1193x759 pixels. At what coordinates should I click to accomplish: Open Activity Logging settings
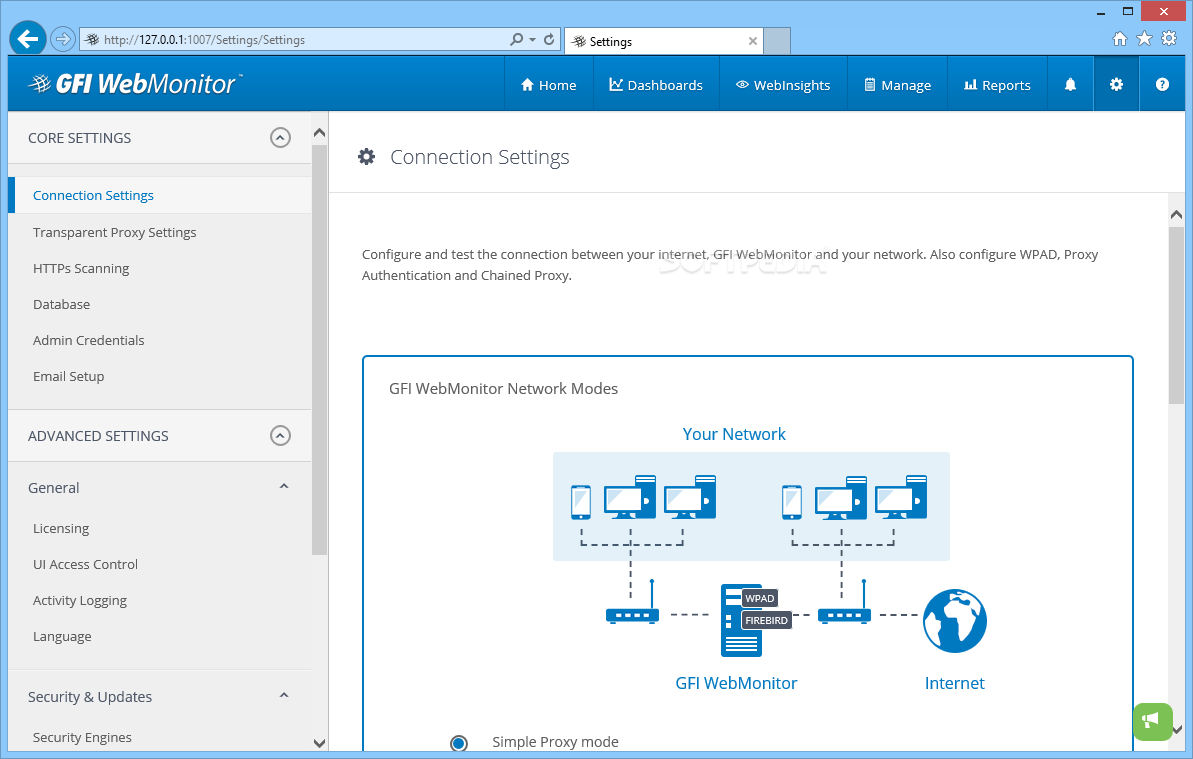(x=80, y=601)
